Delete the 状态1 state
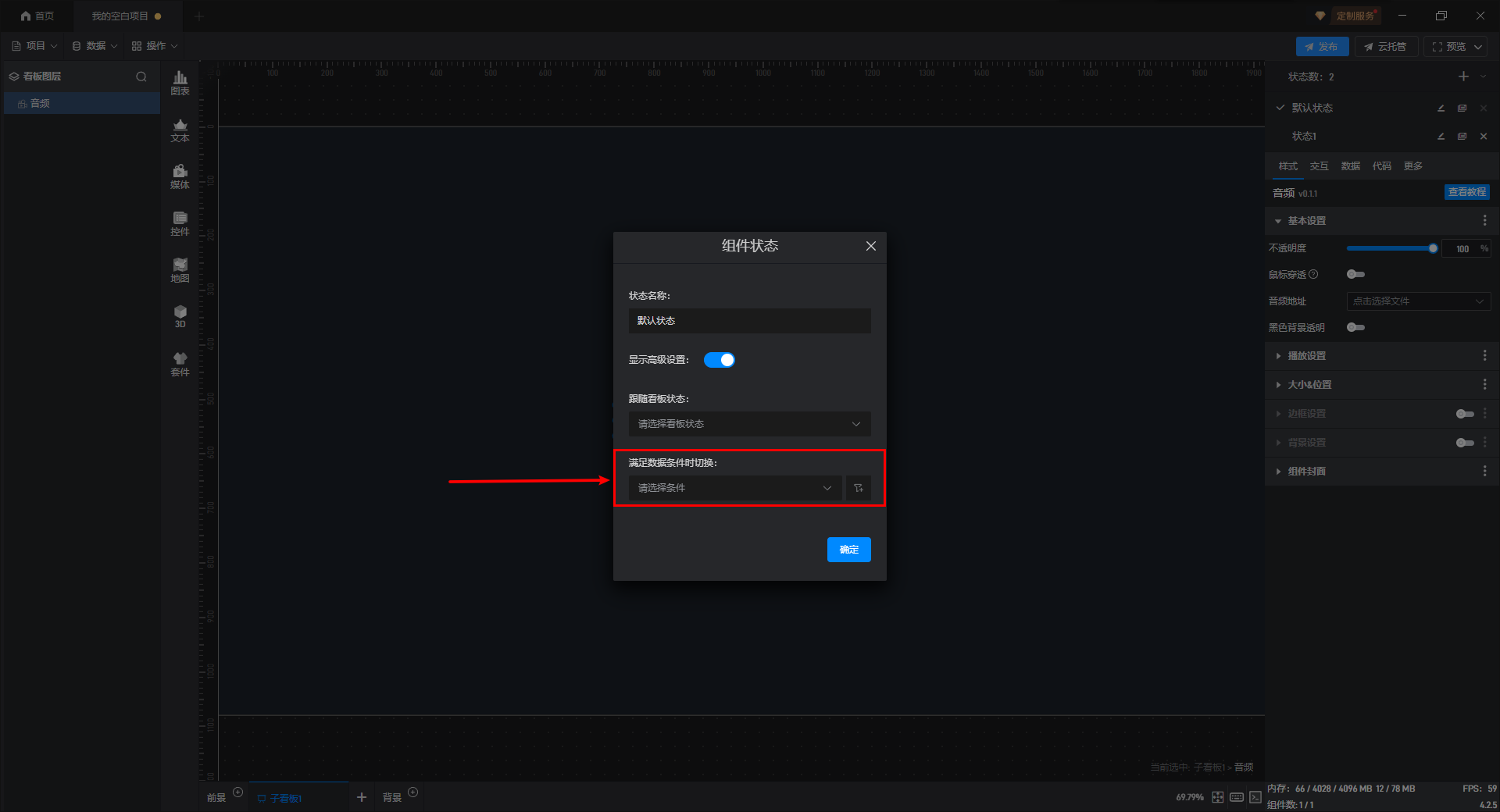The width and height of the screenshot is (1500, 812). point(1484,136)
